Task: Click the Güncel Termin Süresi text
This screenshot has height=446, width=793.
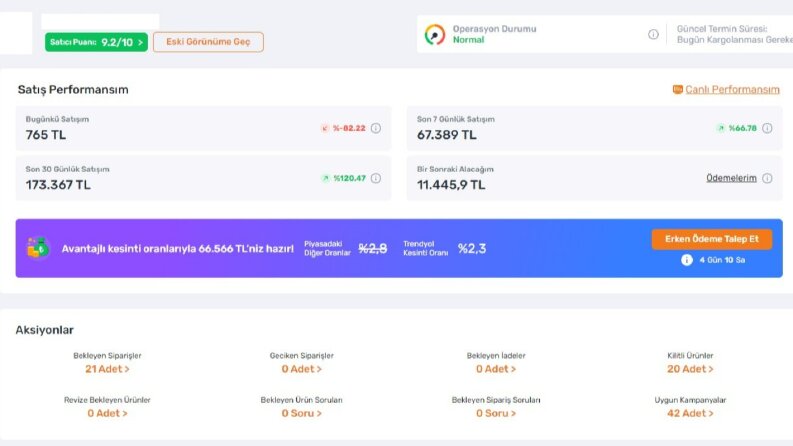Action: pyautogui.click(x=722, y=29)
